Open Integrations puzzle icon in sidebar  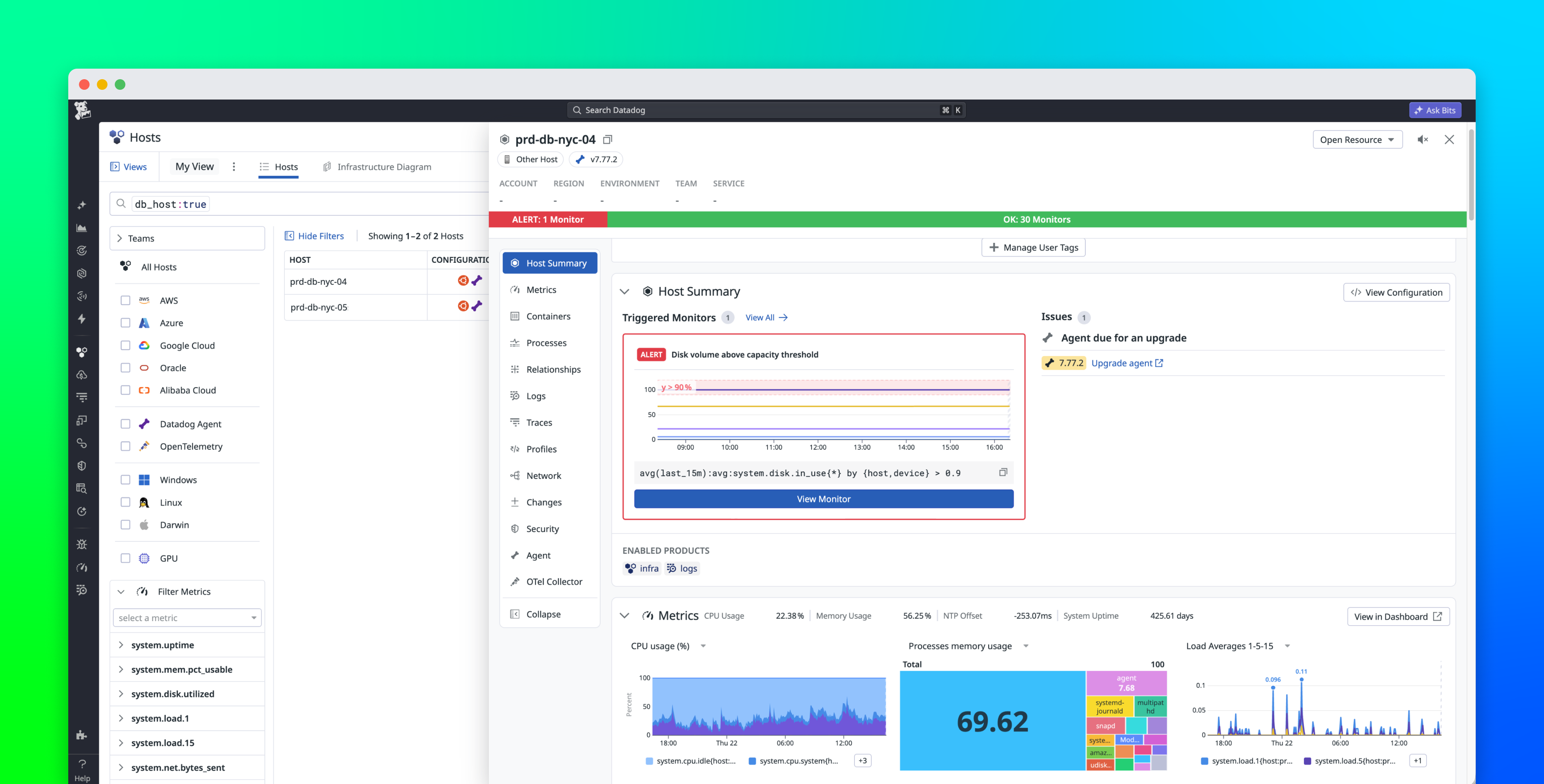pos(82,735)
